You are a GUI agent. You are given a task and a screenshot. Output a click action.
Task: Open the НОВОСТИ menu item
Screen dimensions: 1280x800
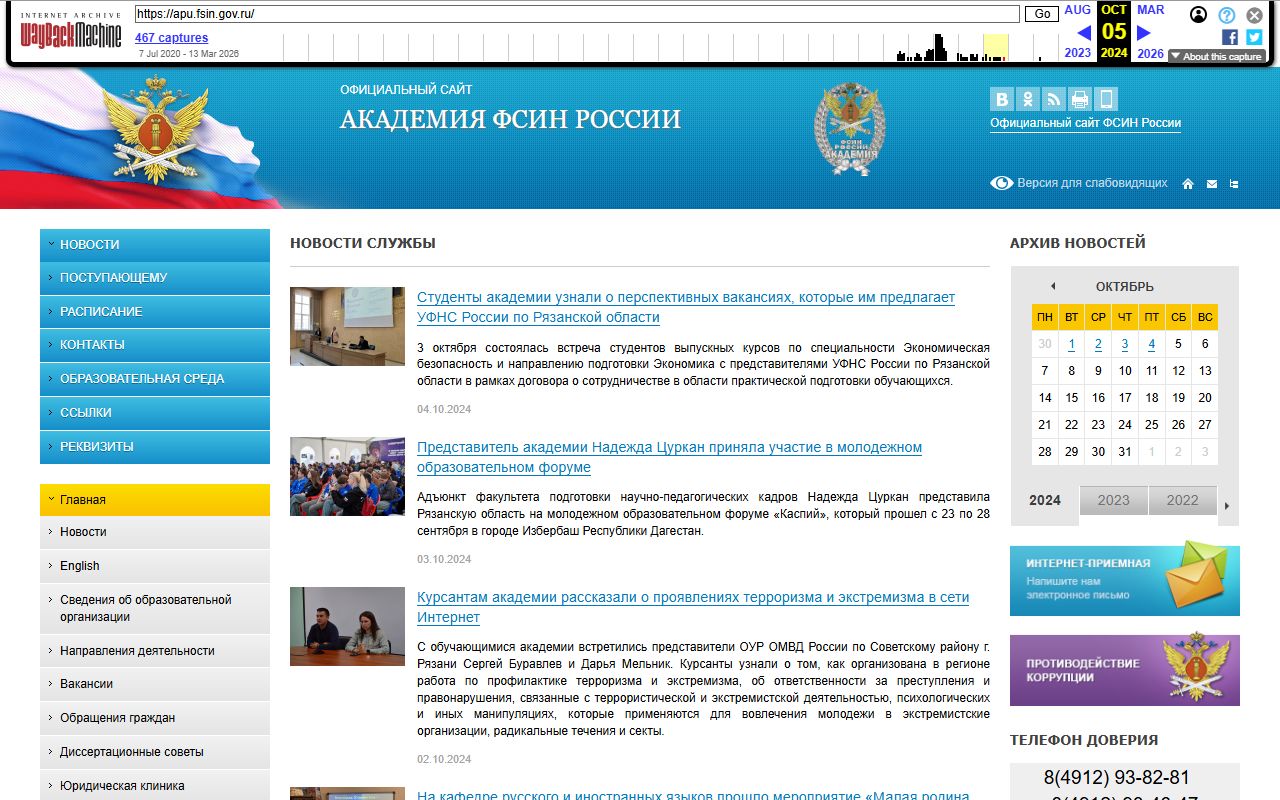[155, 245]
